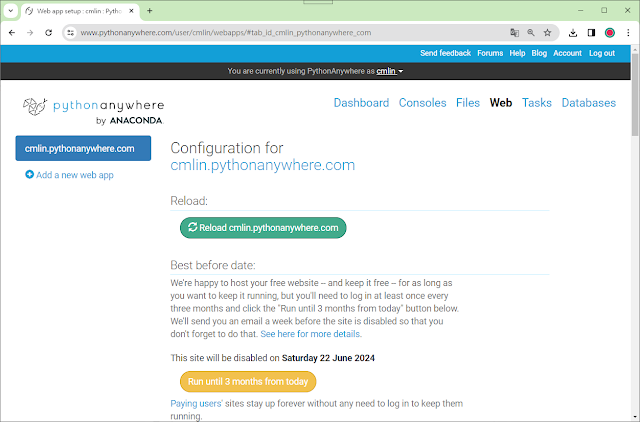Click the cmlin.pythonanywhere.com heading link
This screenshot has width=640, height=422.
pos(262,165)
